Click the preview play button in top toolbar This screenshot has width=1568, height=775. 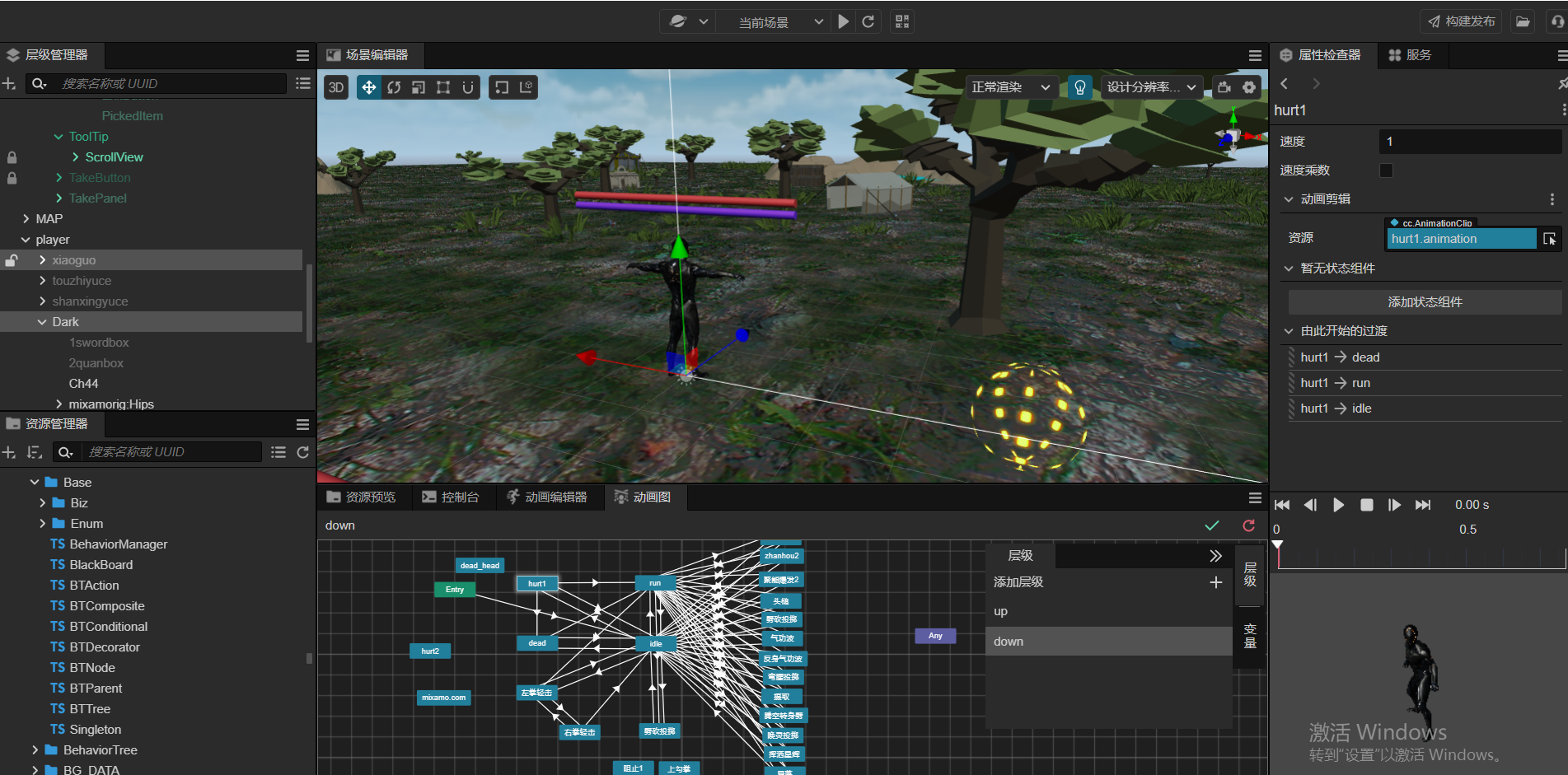click(x=844, y=21)
